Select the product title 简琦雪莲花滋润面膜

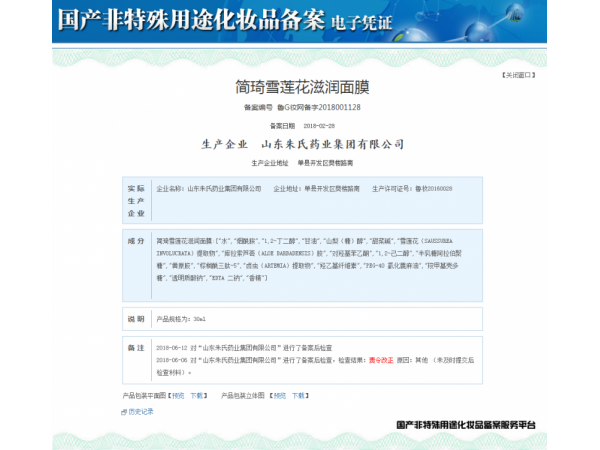click(302, 87)
